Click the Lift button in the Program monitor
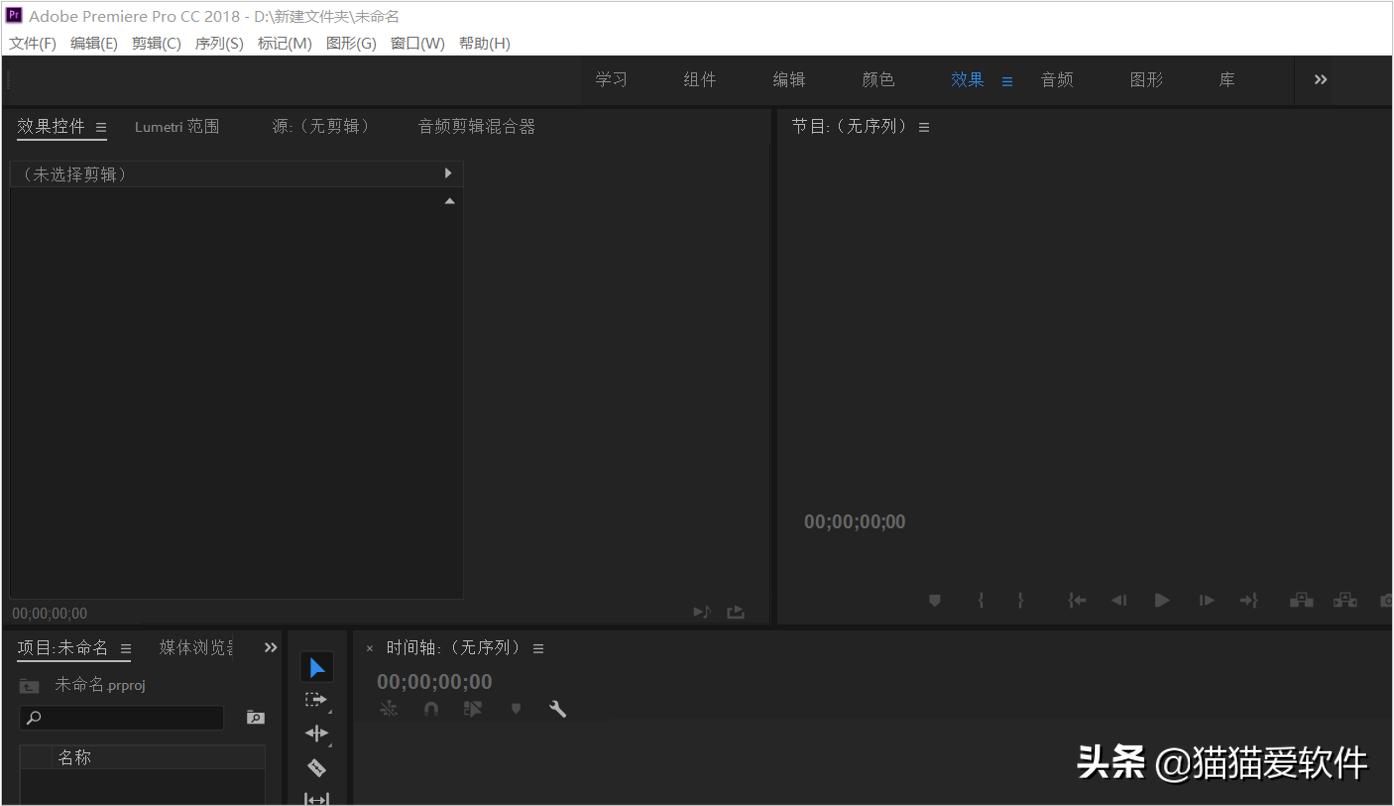 pyautogui.click(x=1301, y=600)
